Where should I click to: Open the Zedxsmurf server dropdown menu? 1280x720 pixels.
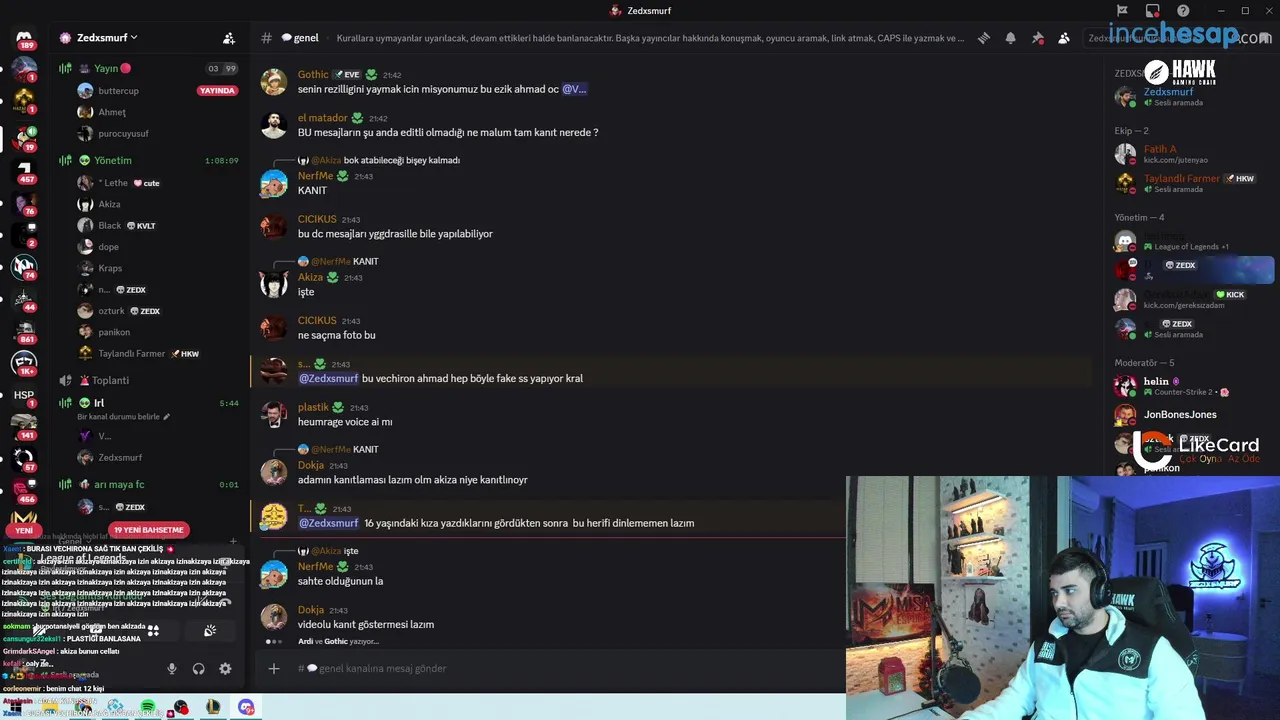coord(100,38)
